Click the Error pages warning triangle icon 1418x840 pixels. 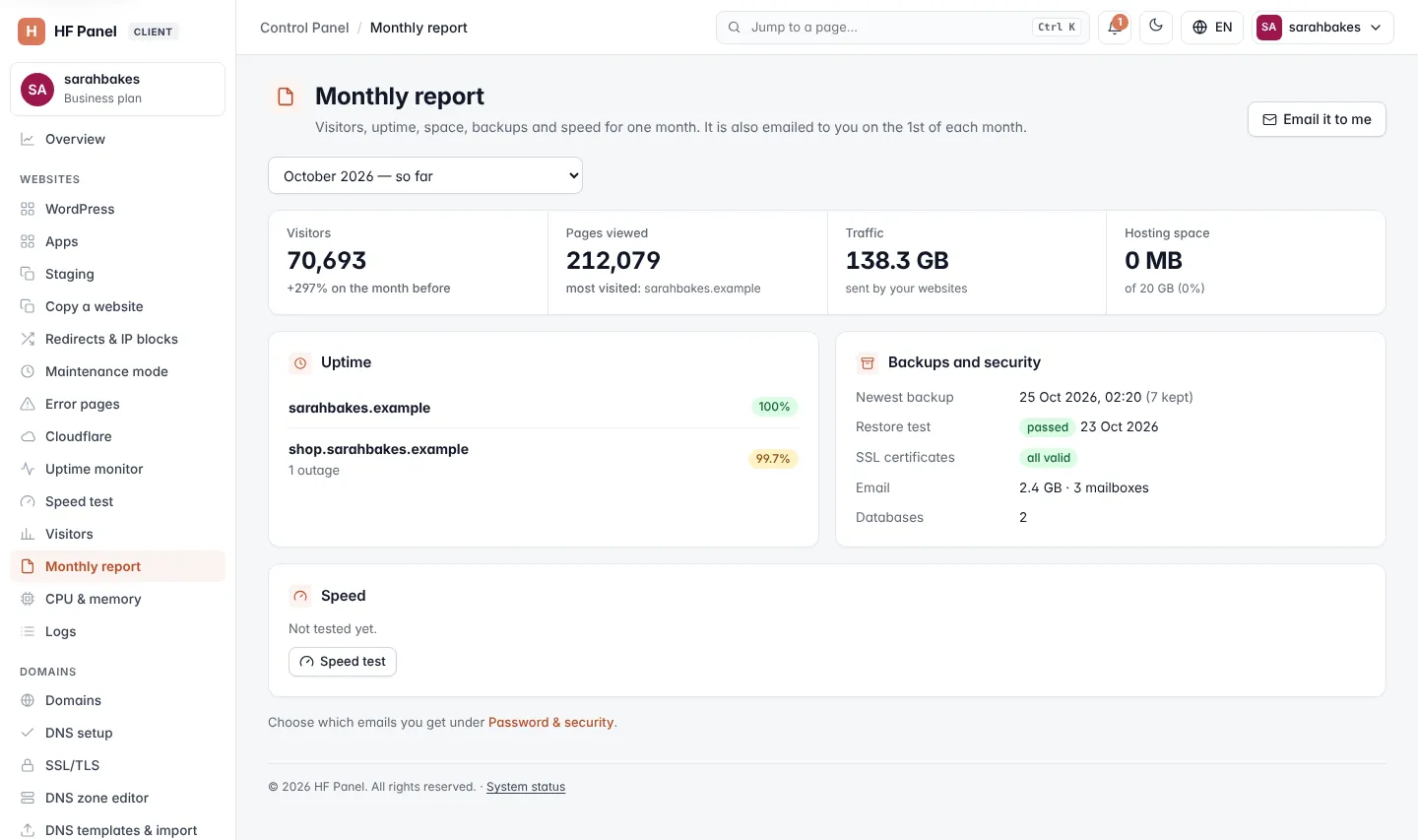pyautogui.click(x=28, y=404)
